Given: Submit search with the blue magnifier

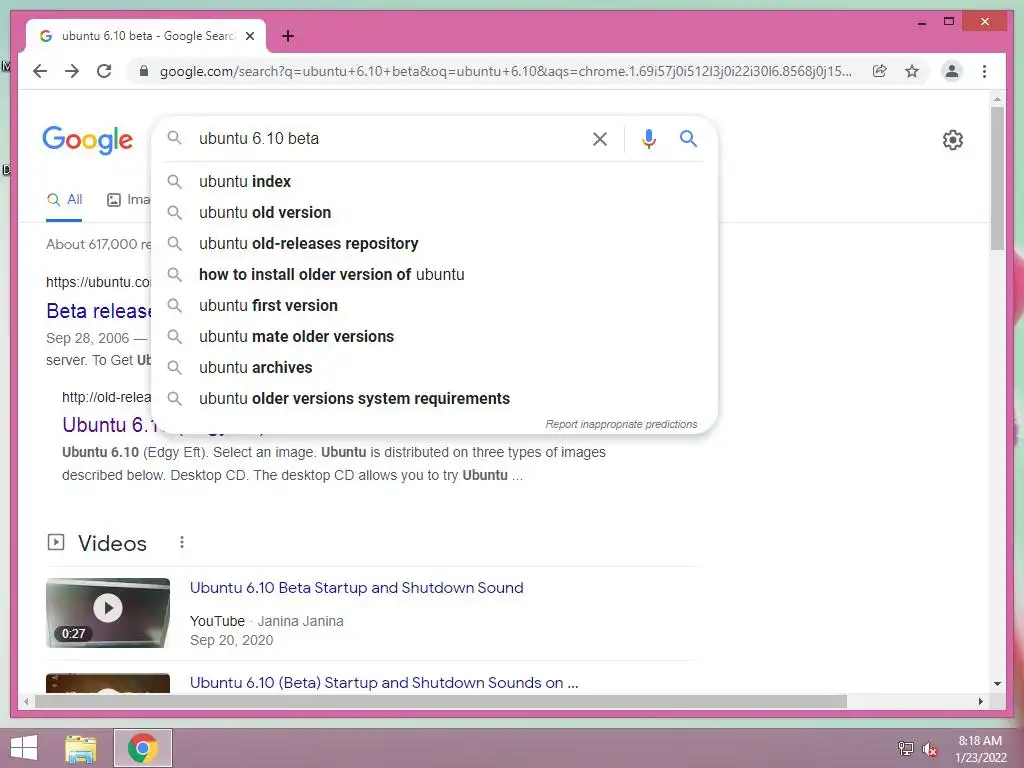Looking at the screenshot, I should (x=688, y=138).
